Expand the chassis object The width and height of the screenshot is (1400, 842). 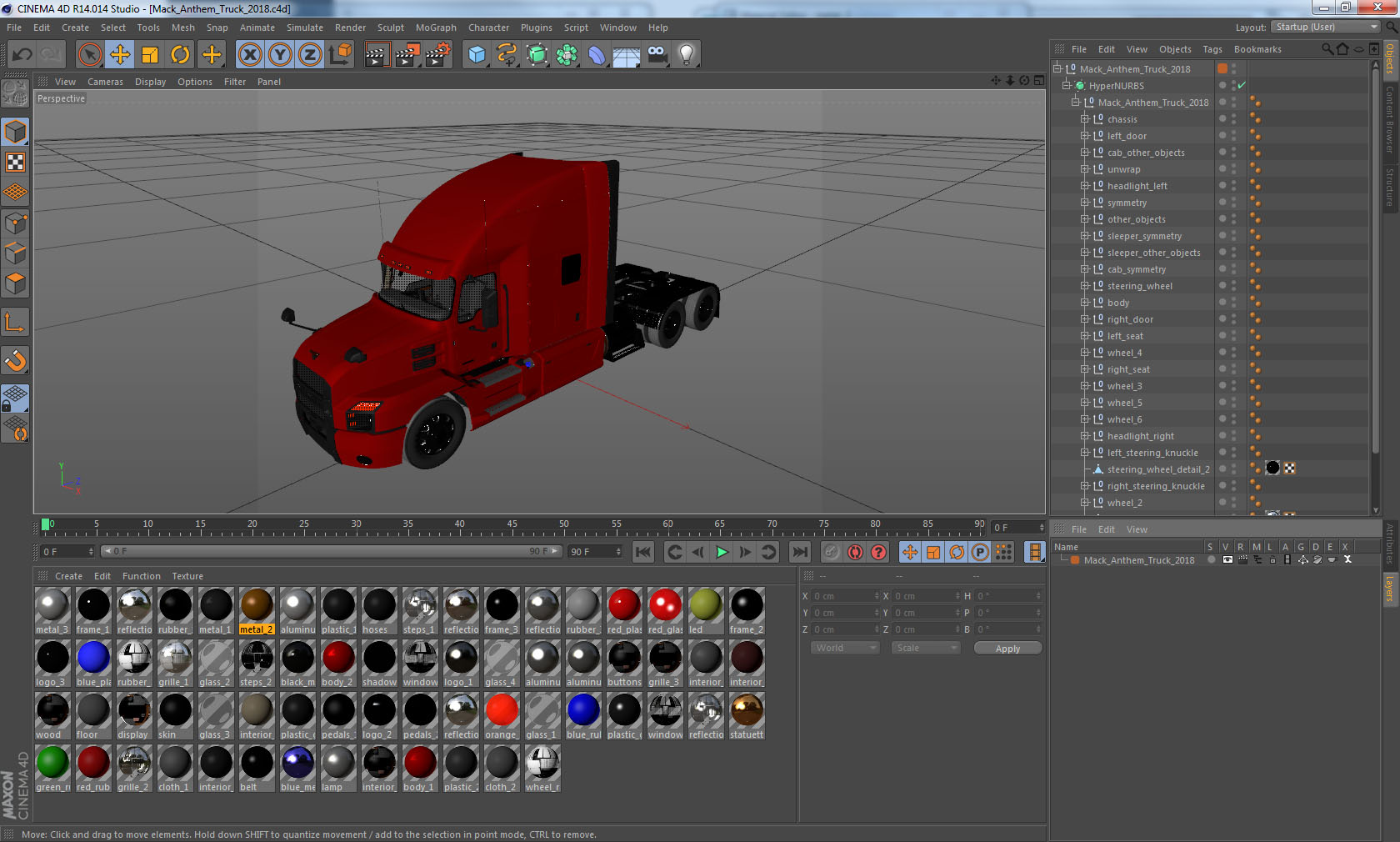coord(1085,119)
